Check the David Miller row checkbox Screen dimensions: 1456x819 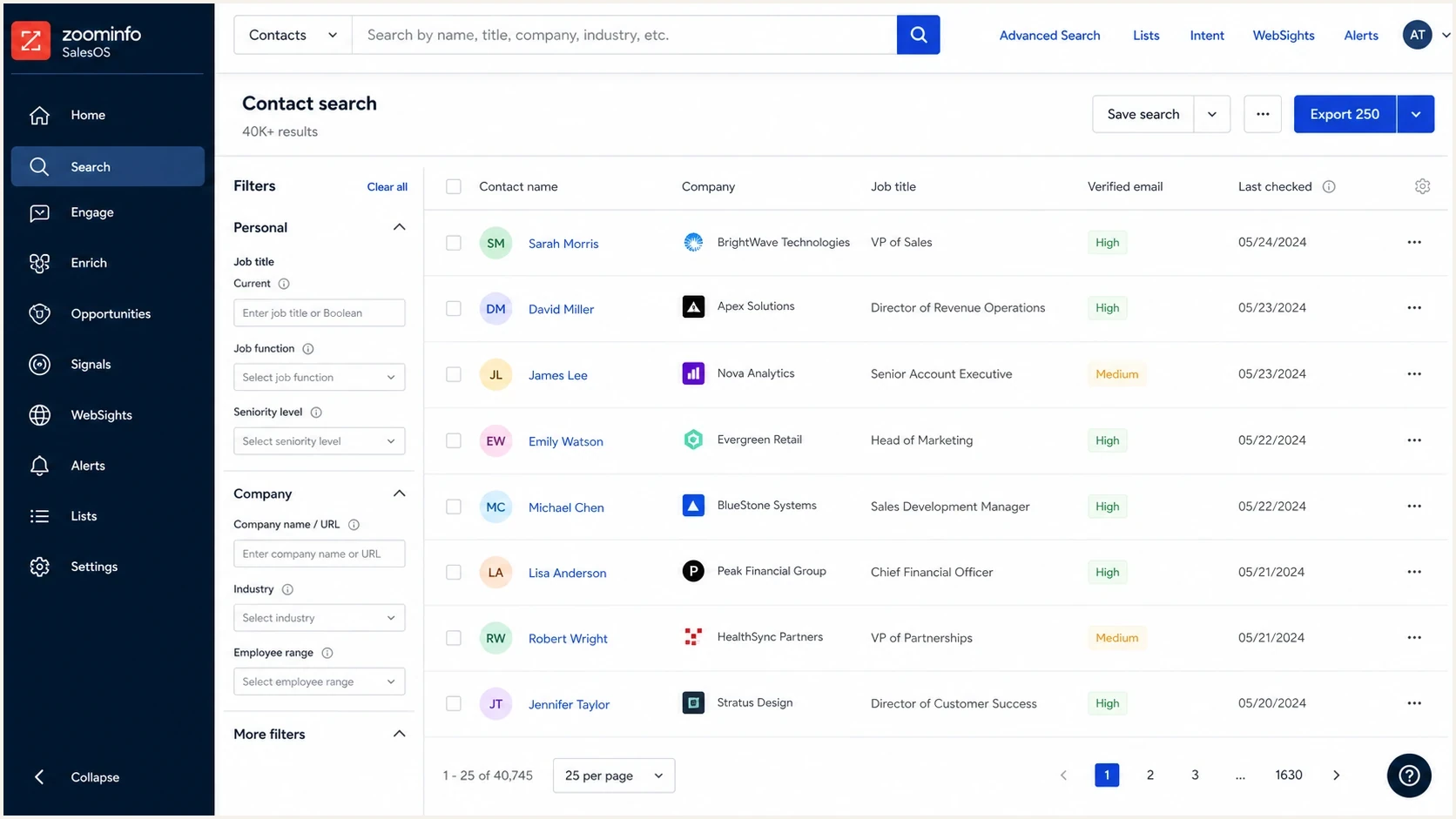(x=454, y=308)
